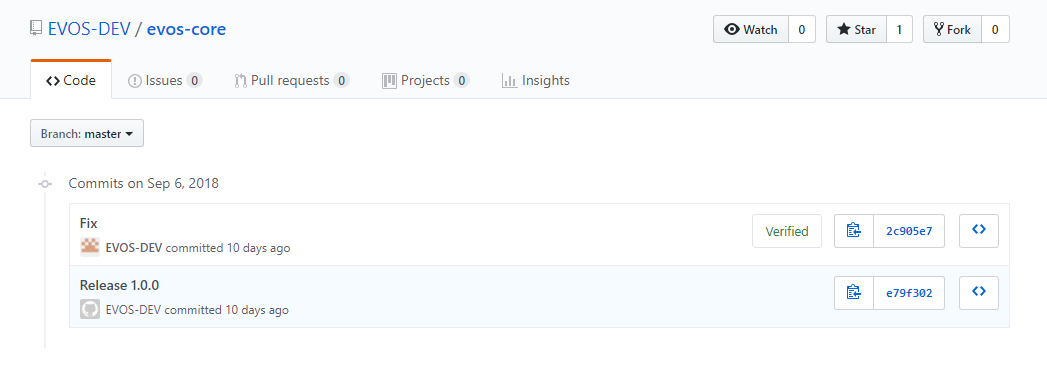Star the evos-core repository
Screen dimensions: 1047x367
[x=856, y=29]
